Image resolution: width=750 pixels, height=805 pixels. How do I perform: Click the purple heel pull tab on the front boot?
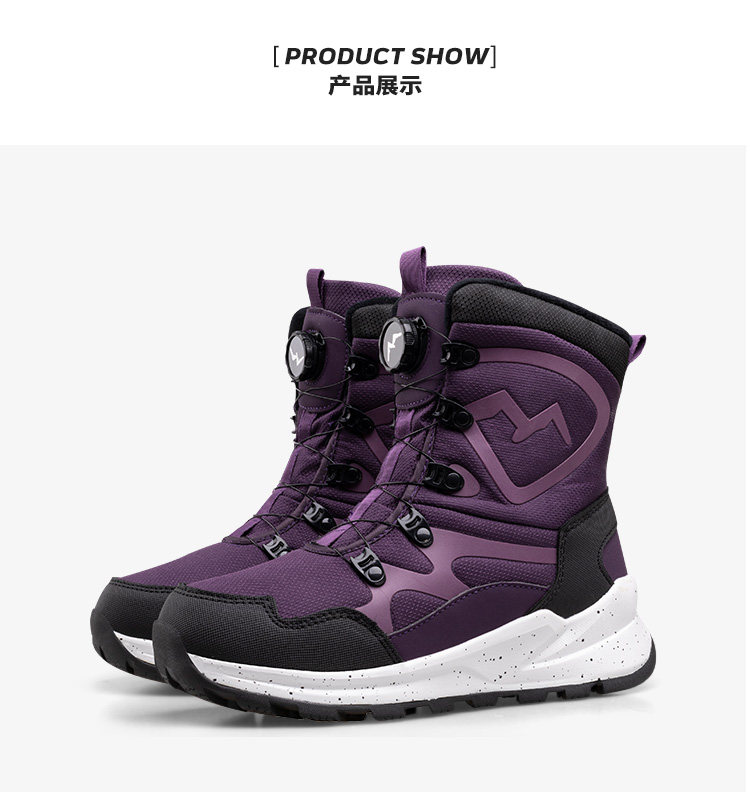click(637, 354)
